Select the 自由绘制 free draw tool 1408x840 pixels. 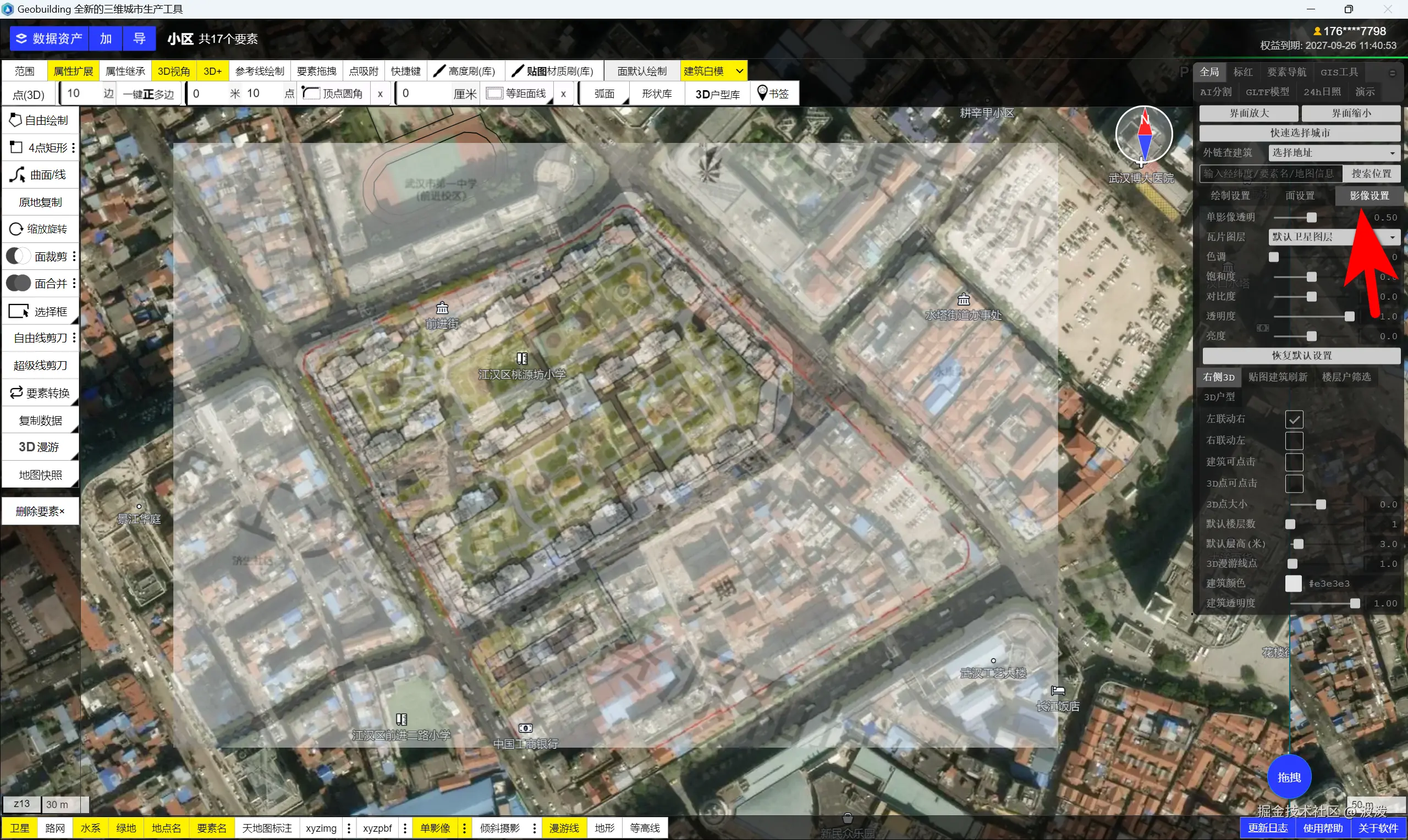(40, 120)
